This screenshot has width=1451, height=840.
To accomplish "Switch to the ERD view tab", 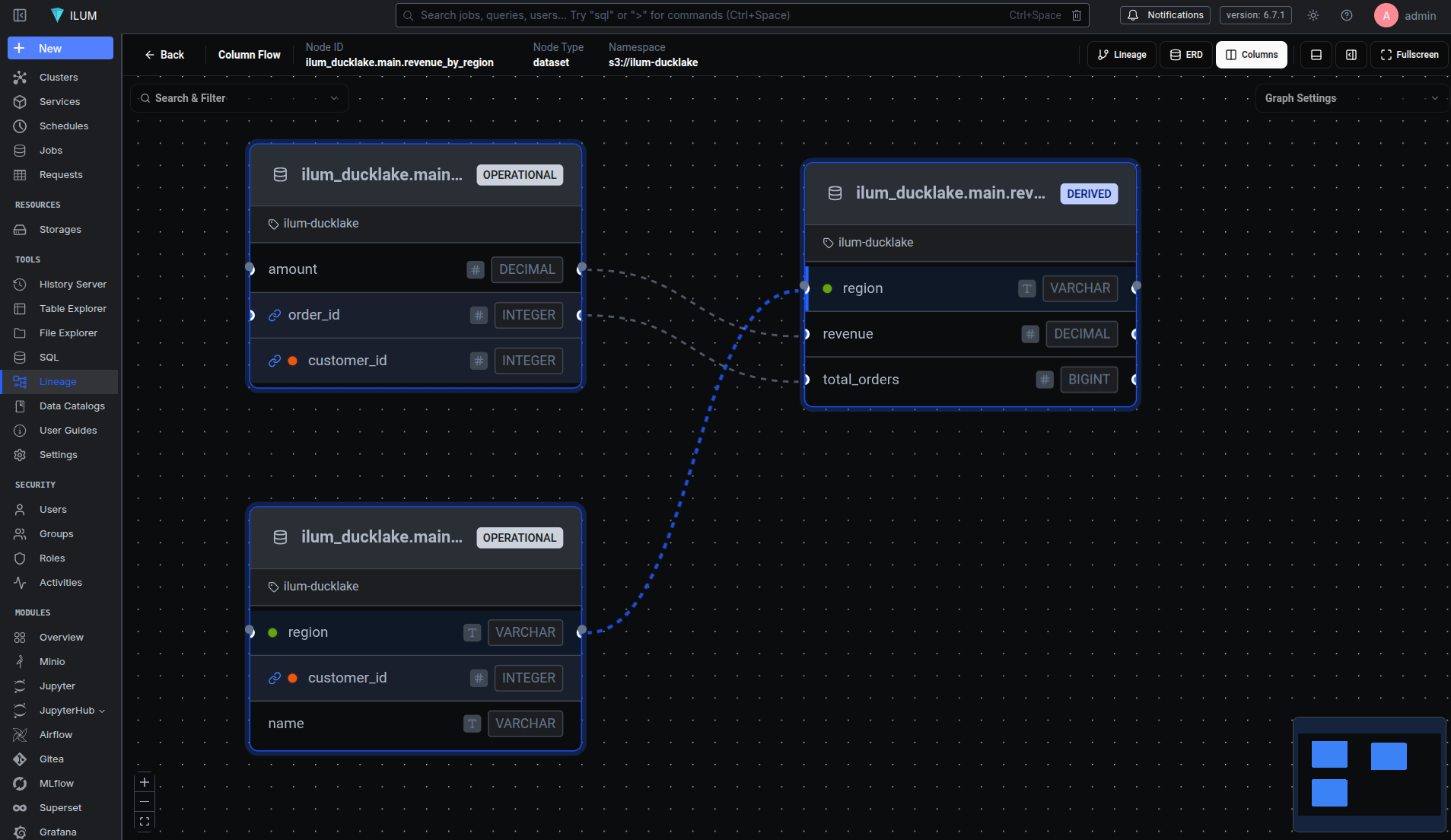I will point(1186,55).
